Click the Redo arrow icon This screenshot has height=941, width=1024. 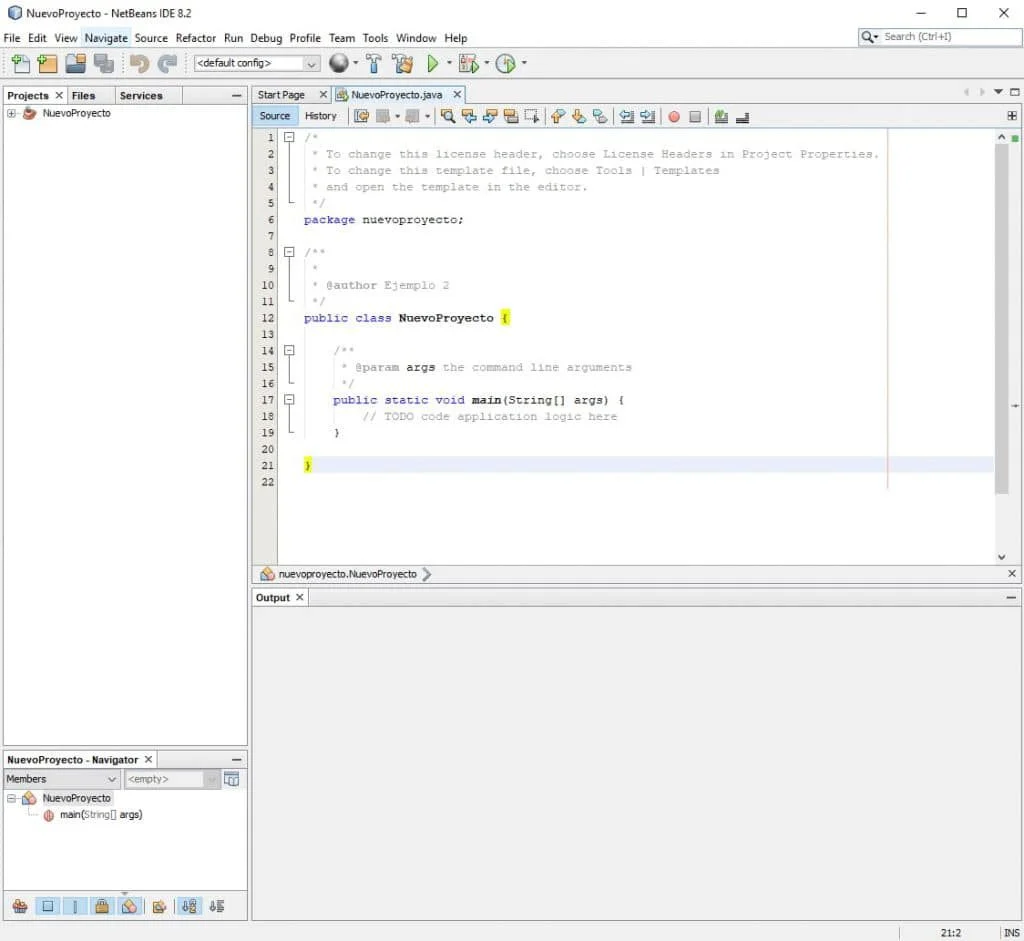[x=167, y=63]
